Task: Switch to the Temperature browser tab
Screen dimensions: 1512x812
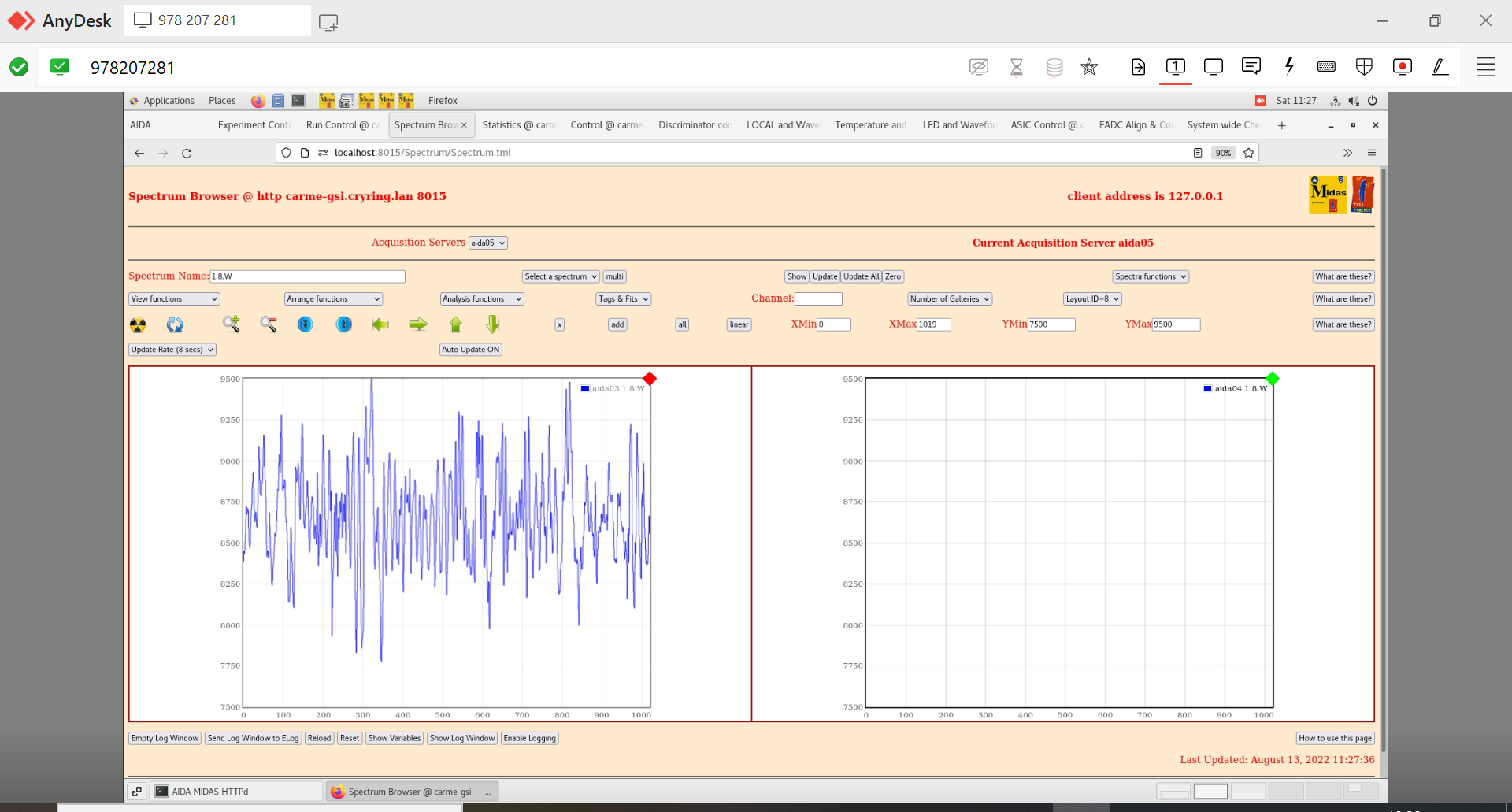Action: click(x=870, y=125)
